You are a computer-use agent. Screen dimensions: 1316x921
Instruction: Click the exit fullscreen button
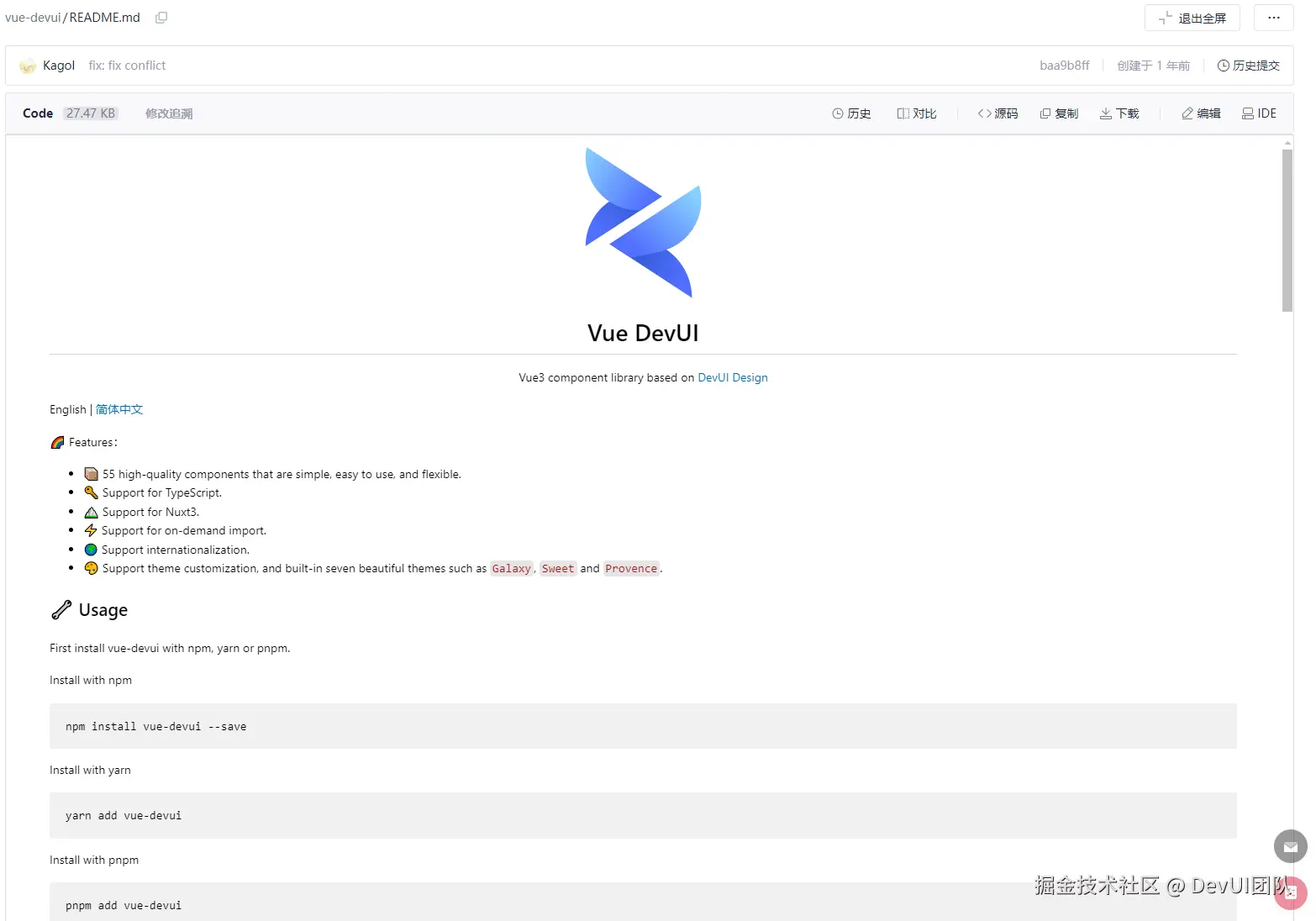point(1192,18)
